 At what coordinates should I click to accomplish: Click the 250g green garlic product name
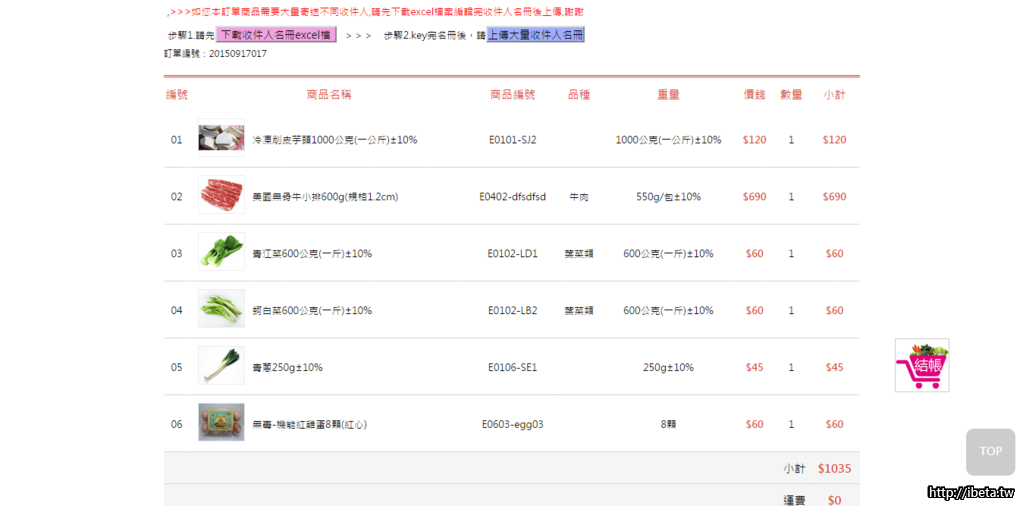click(287, 367)
